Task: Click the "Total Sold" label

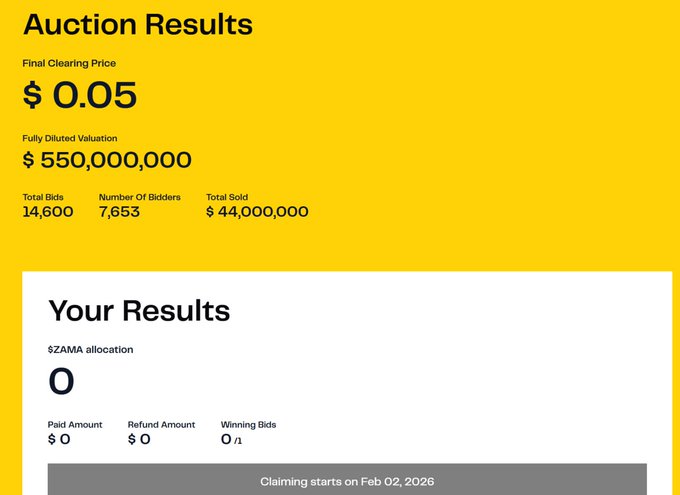Action: click(227, 197)
